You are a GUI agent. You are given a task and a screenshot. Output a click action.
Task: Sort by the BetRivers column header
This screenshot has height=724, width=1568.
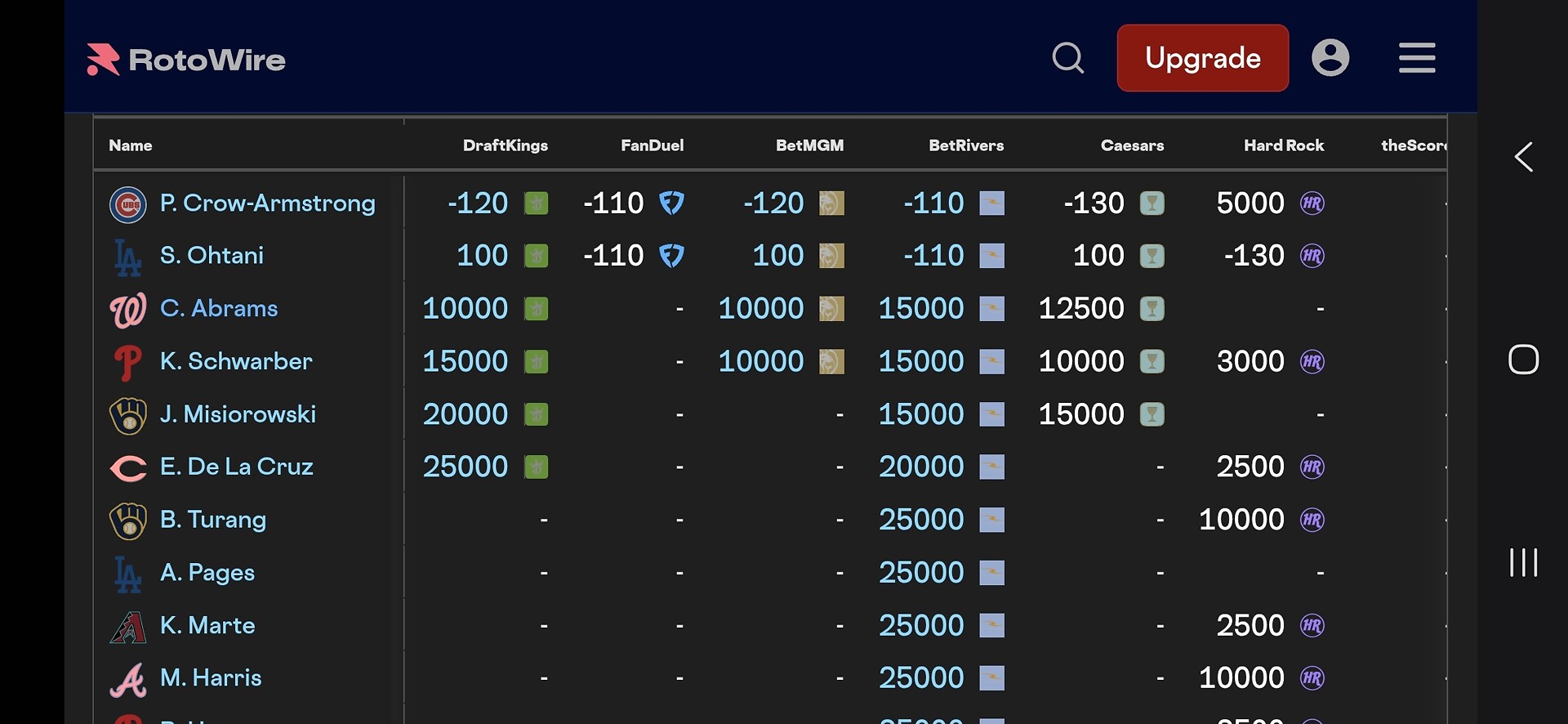(x=967, y=145)
